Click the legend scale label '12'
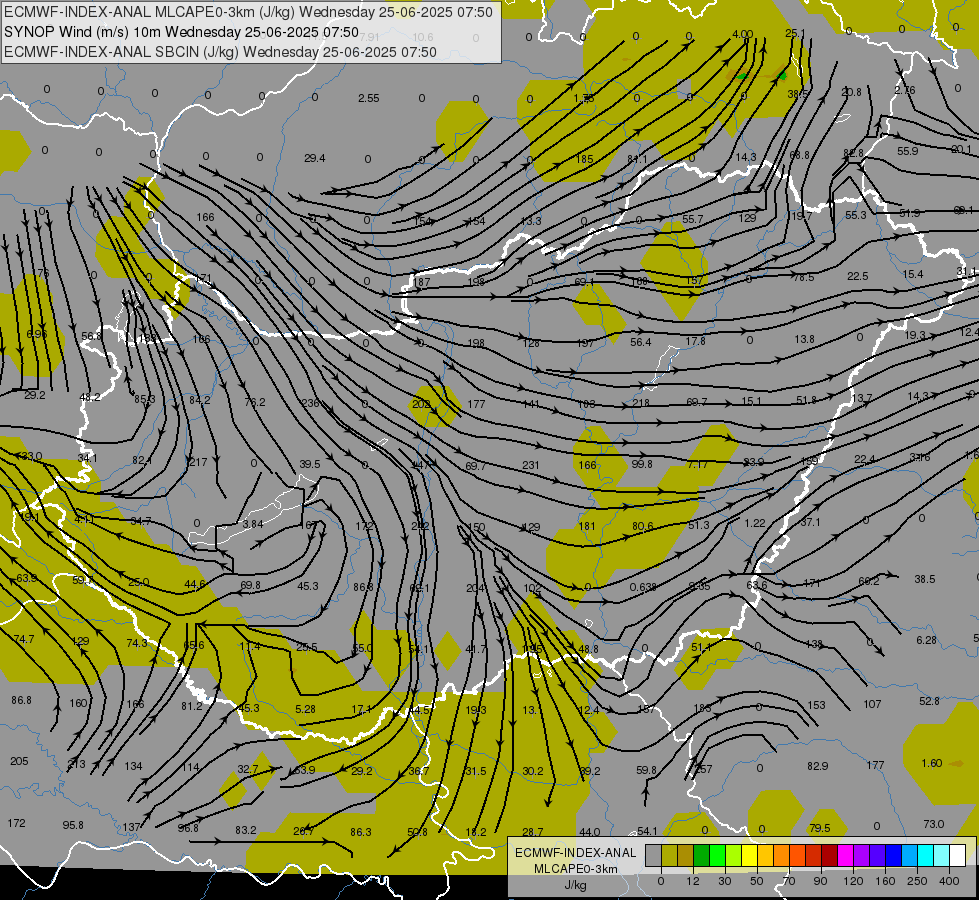Image resolution: width=979 pixels, height=900 pixels. [x=693, y=881]
